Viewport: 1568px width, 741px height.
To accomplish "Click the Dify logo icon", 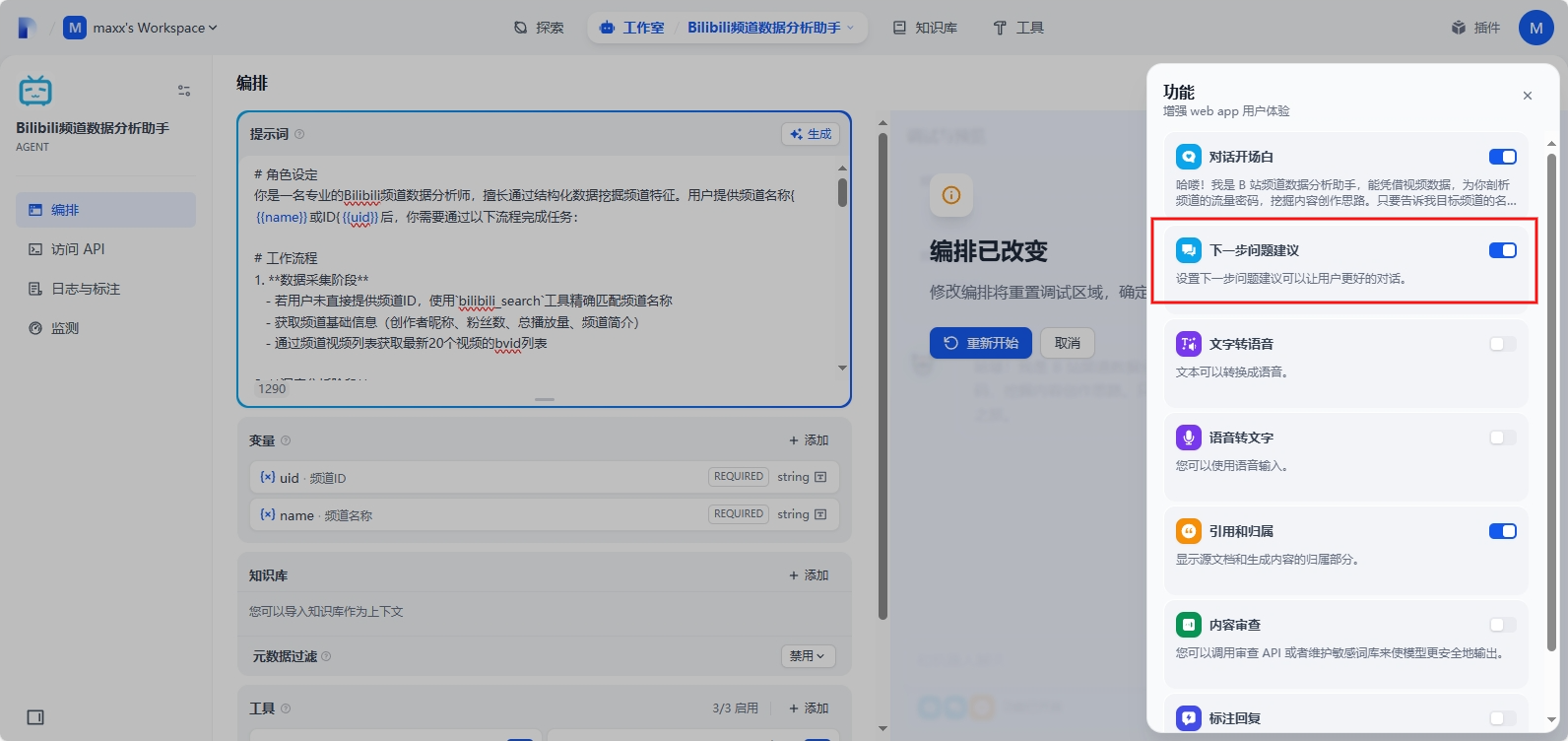I will 28,28.
